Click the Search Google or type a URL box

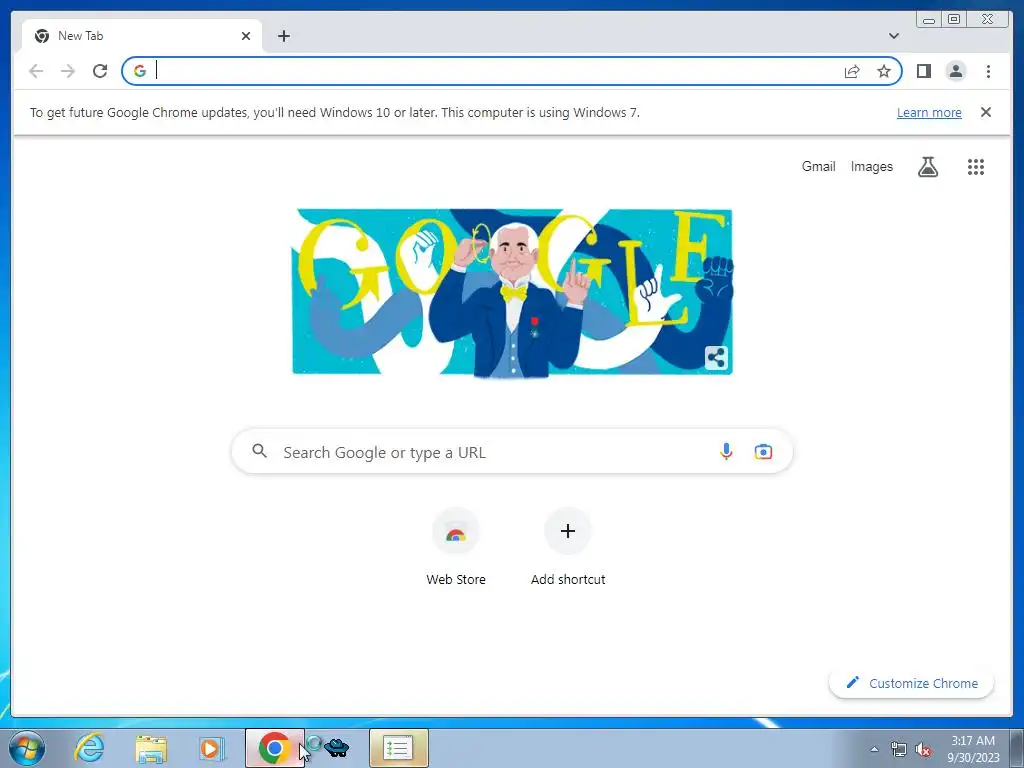tap(512, 451)
